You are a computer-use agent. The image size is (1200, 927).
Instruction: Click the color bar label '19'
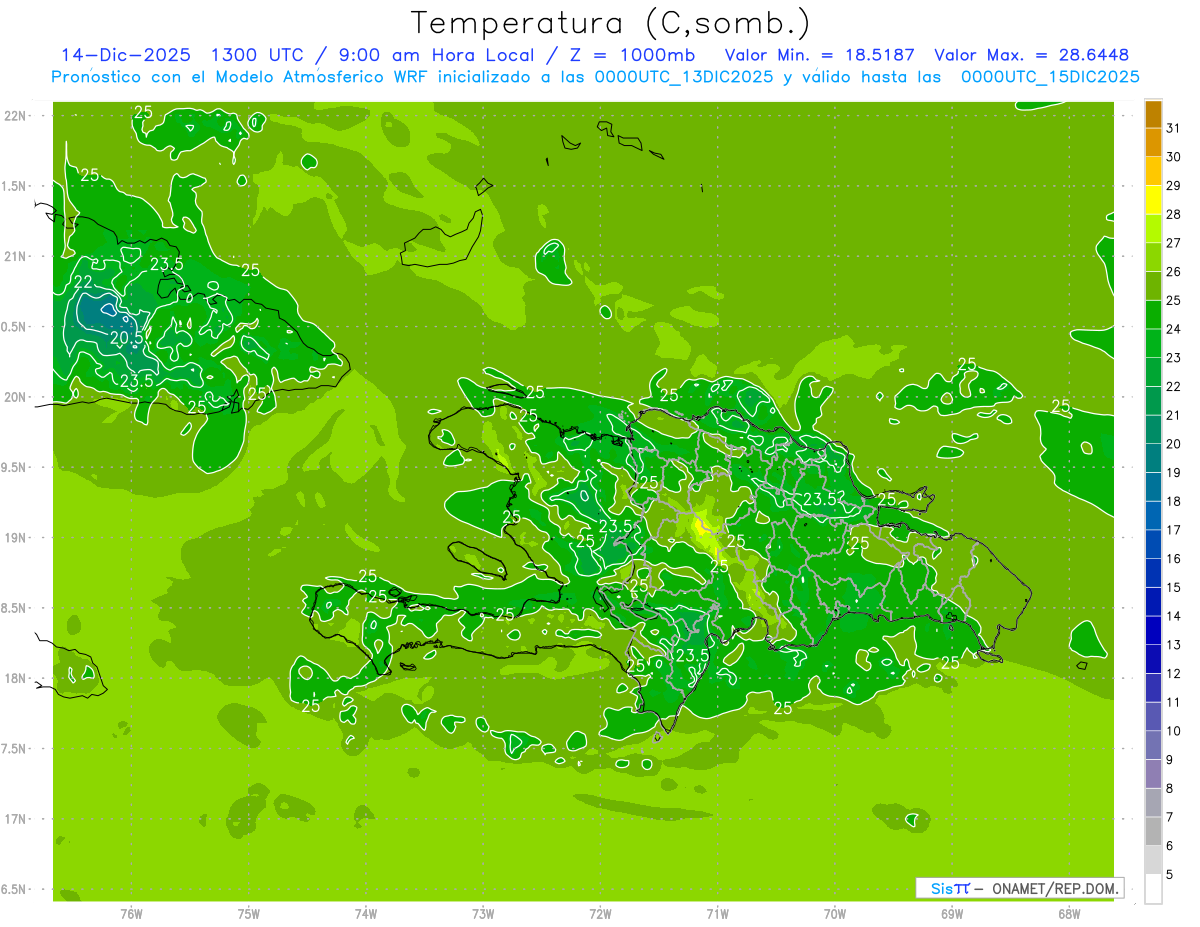click(1173, 472)
